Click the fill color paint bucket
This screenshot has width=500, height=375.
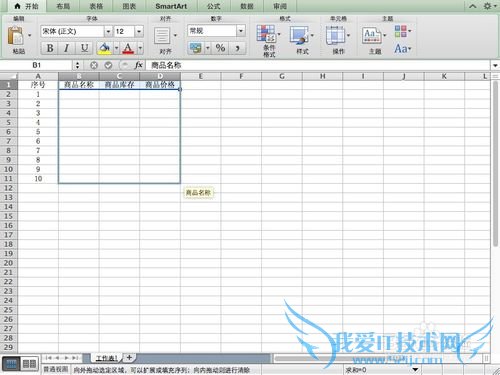click(105, 48)
